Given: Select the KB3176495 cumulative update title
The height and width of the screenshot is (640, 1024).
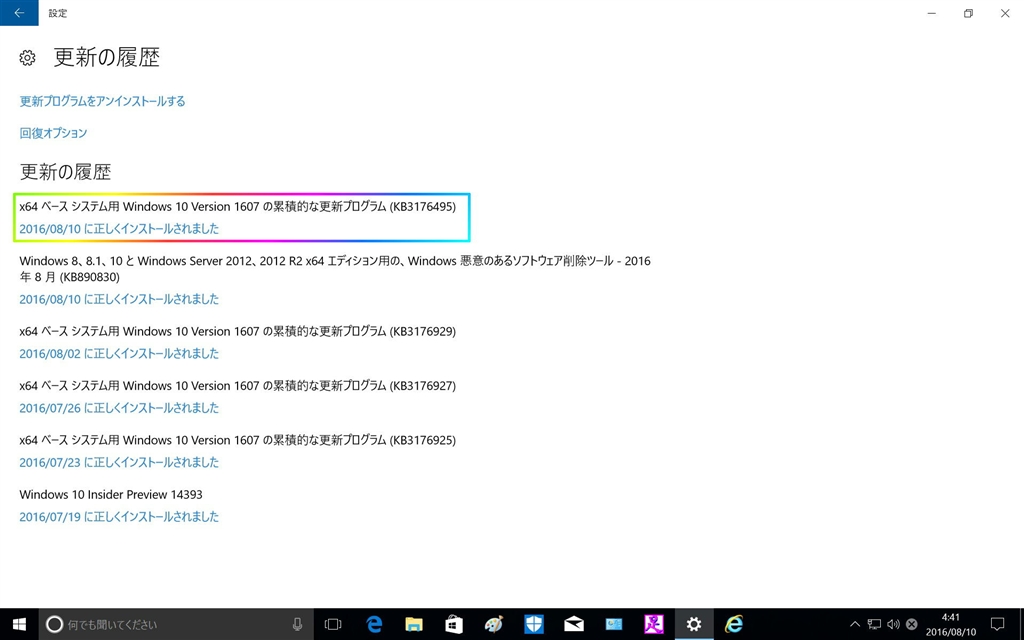Looking at the screenshot, I should click(238, 206).
